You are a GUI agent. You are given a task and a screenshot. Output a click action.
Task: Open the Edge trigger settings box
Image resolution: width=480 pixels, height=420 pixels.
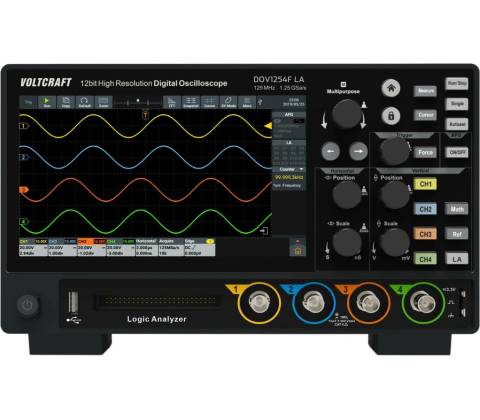[x=200, y=247]
